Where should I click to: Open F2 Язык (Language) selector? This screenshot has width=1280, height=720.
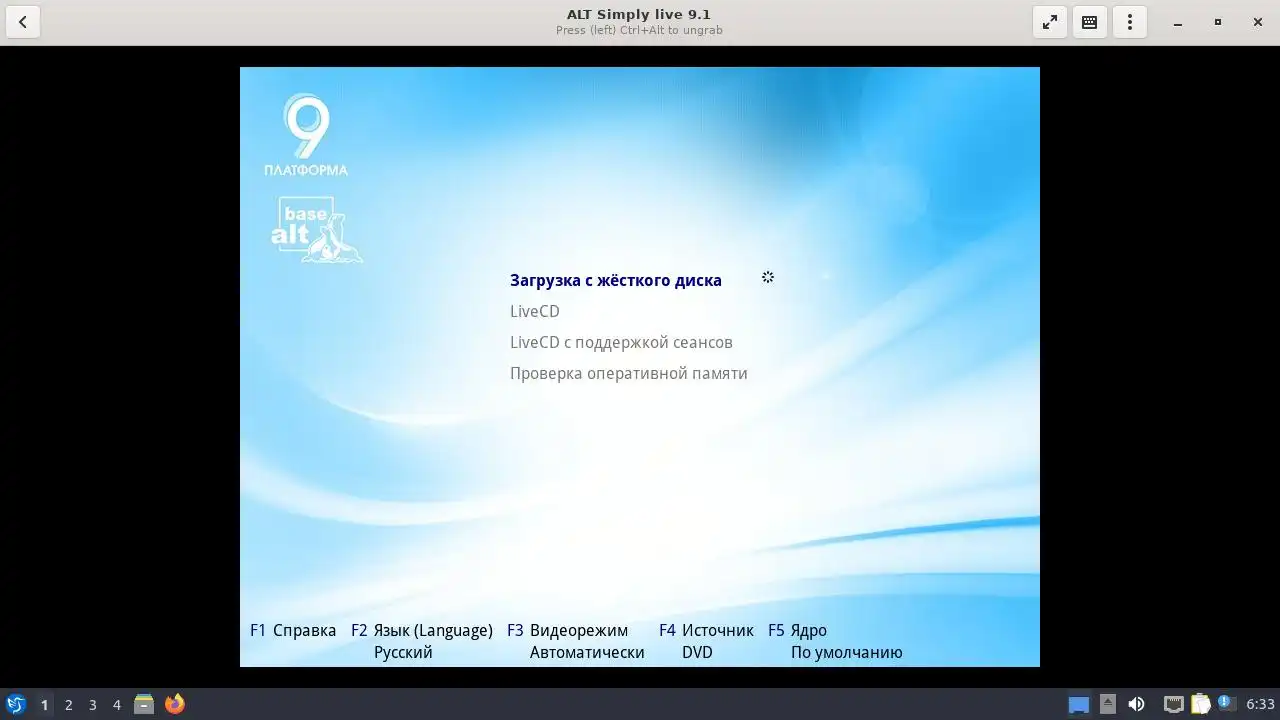coord(422,631)
